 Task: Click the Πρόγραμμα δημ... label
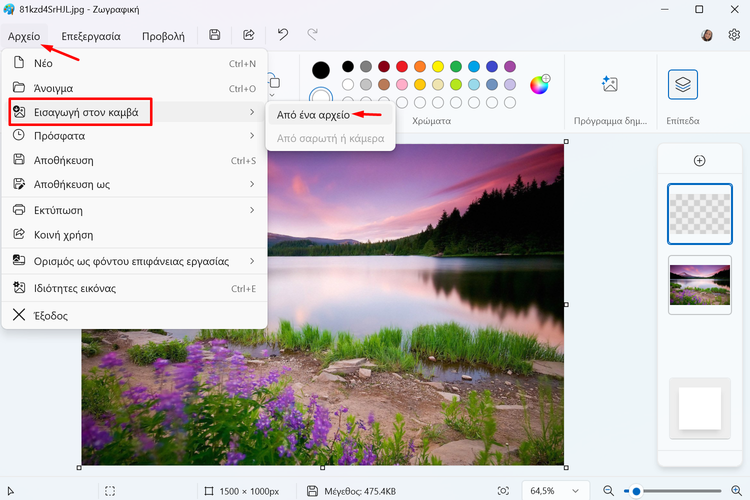click(x=610, y=121)
